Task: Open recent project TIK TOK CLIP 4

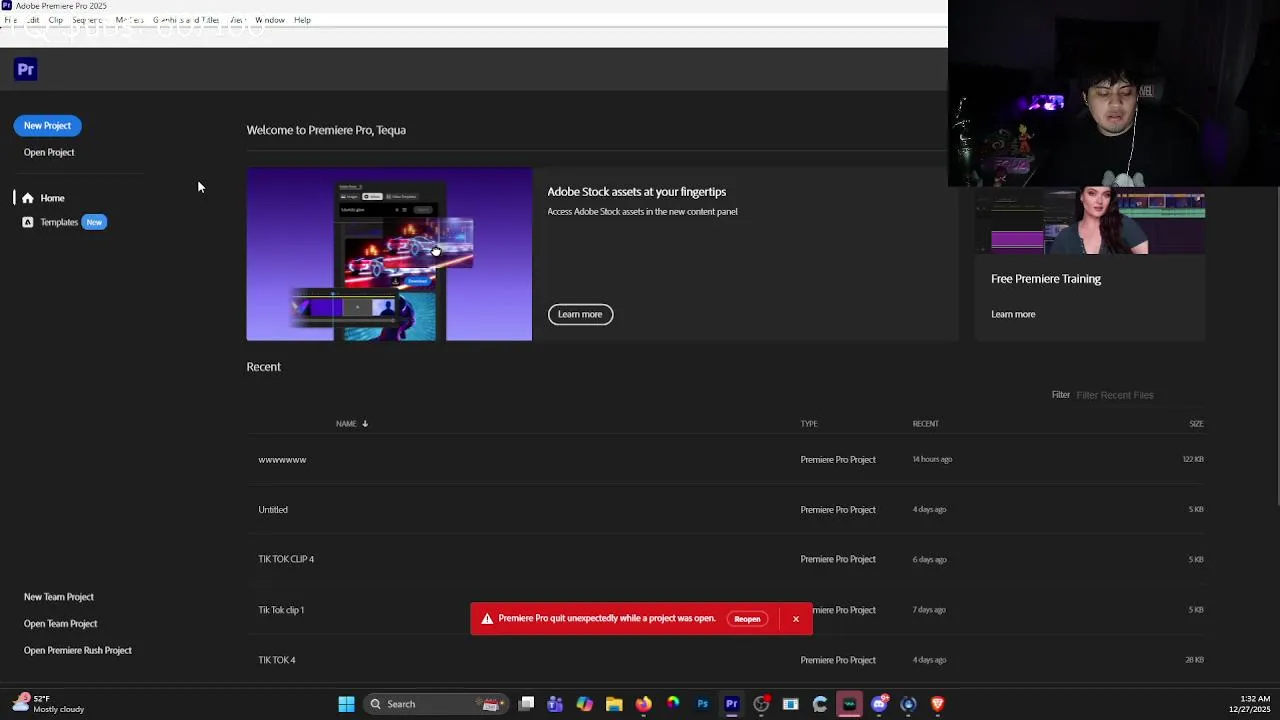Action: point(726,560)
